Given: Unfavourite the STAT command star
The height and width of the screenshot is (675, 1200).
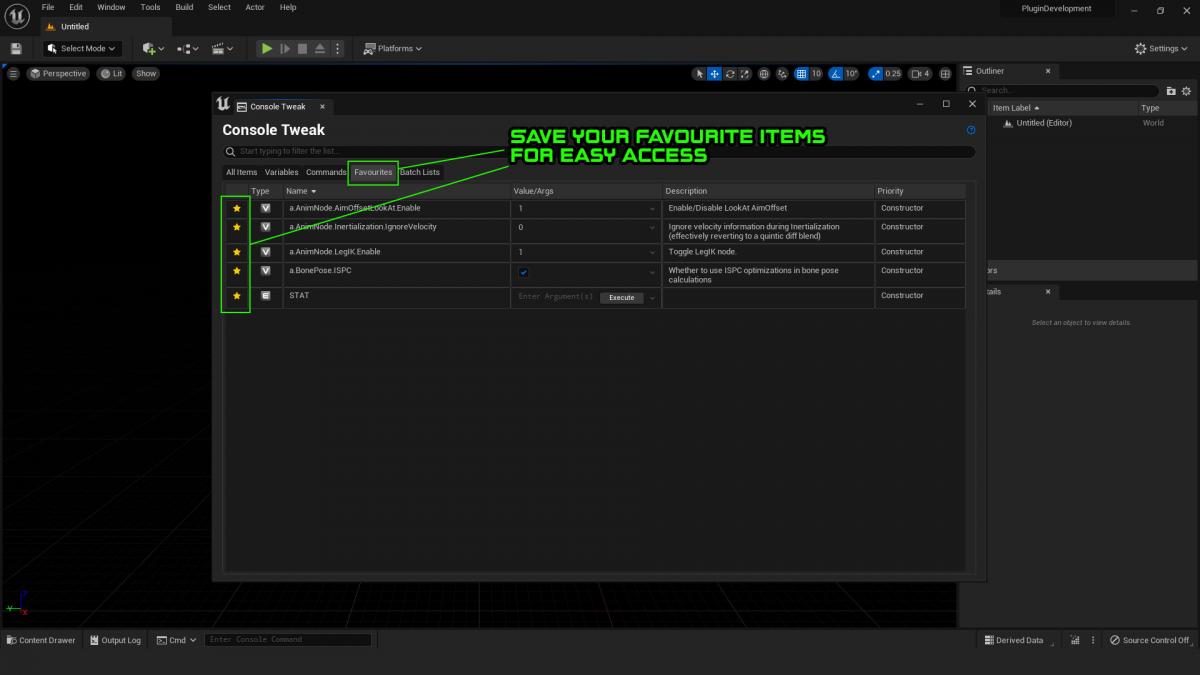Looking at the screenshot, I should 237,296.
